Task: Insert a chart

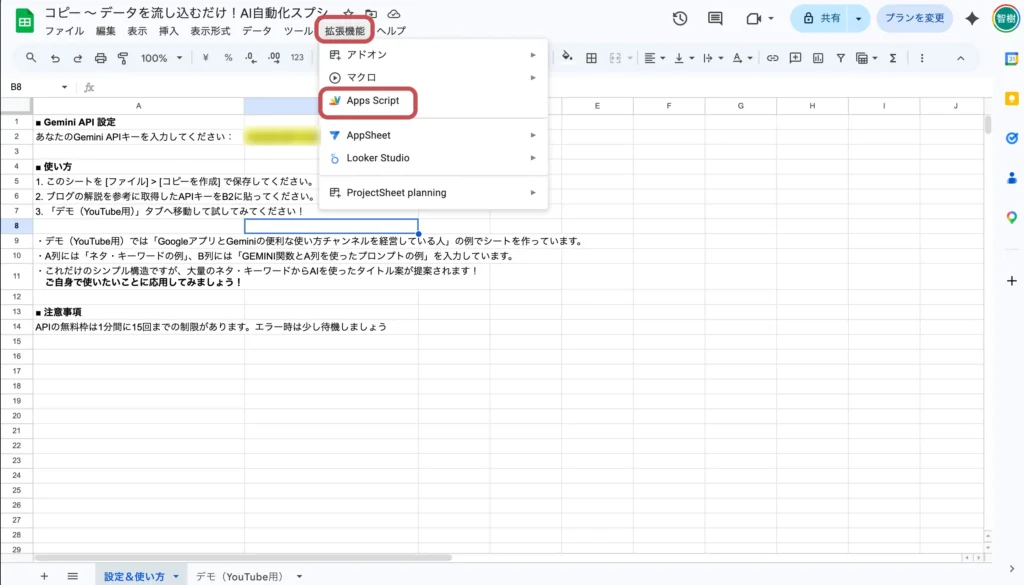Action: [818, 58]
